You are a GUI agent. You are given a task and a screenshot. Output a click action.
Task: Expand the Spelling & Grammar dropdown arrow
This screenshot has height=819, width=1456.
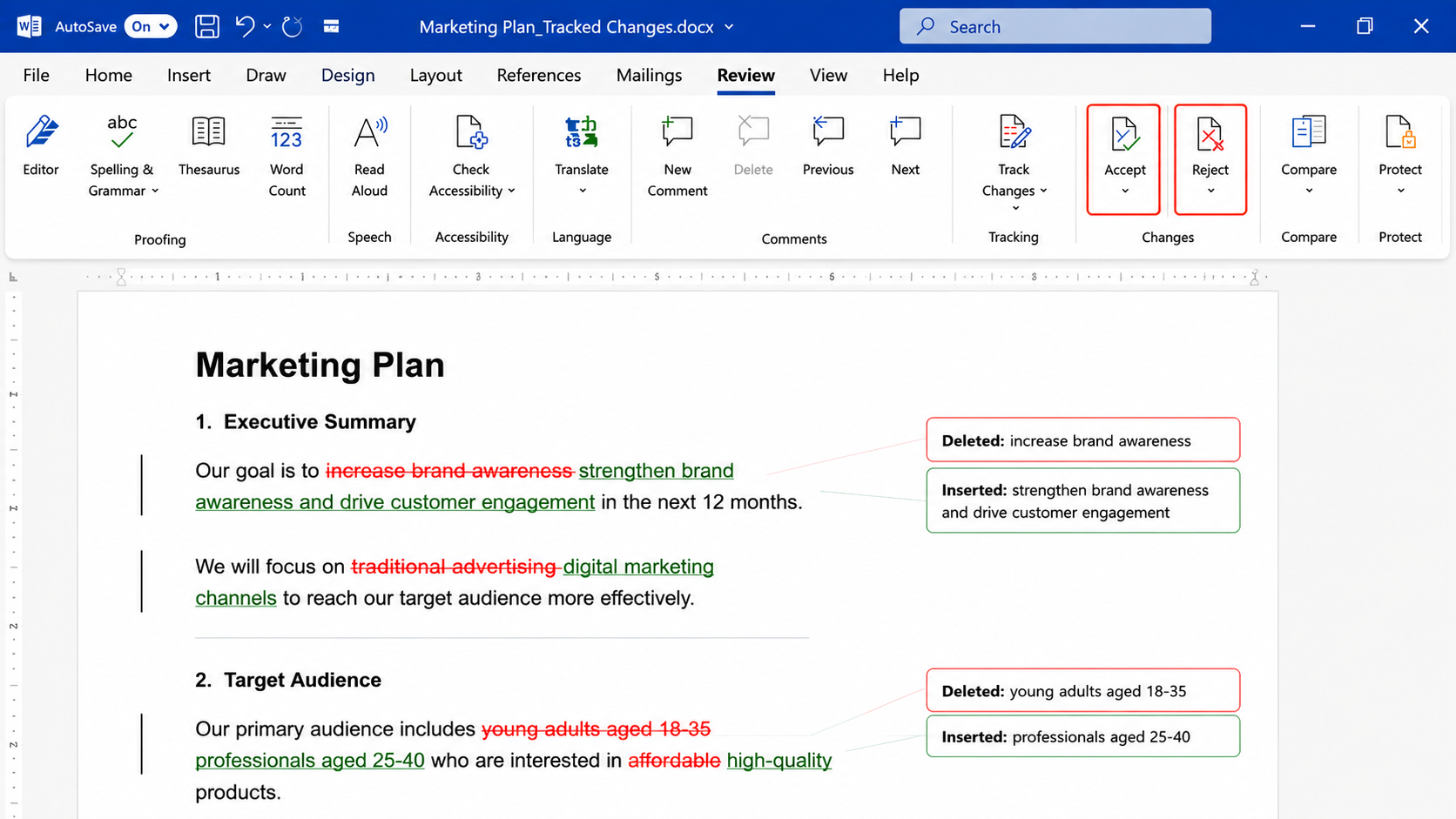pos(155,191)
